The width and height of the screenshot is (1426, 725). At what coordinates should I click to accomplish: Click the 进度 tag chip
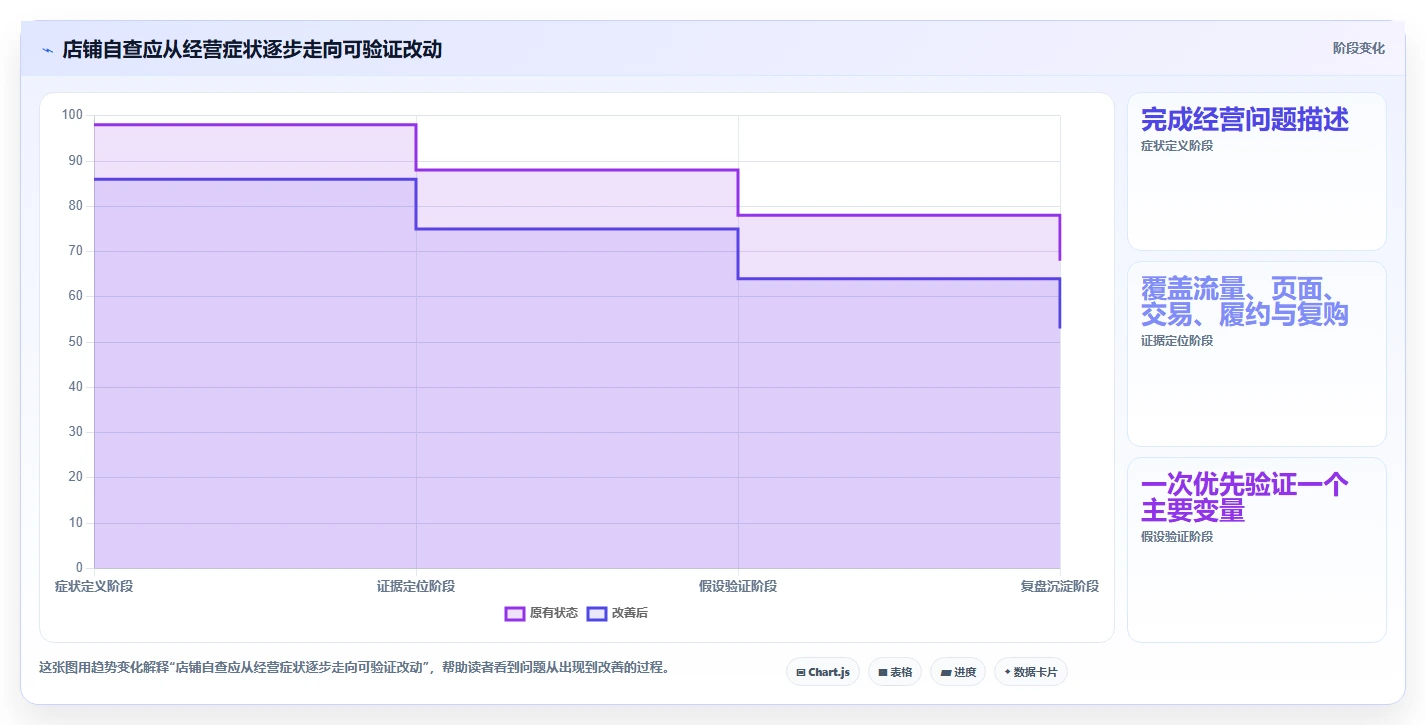(x=958, y=672)
